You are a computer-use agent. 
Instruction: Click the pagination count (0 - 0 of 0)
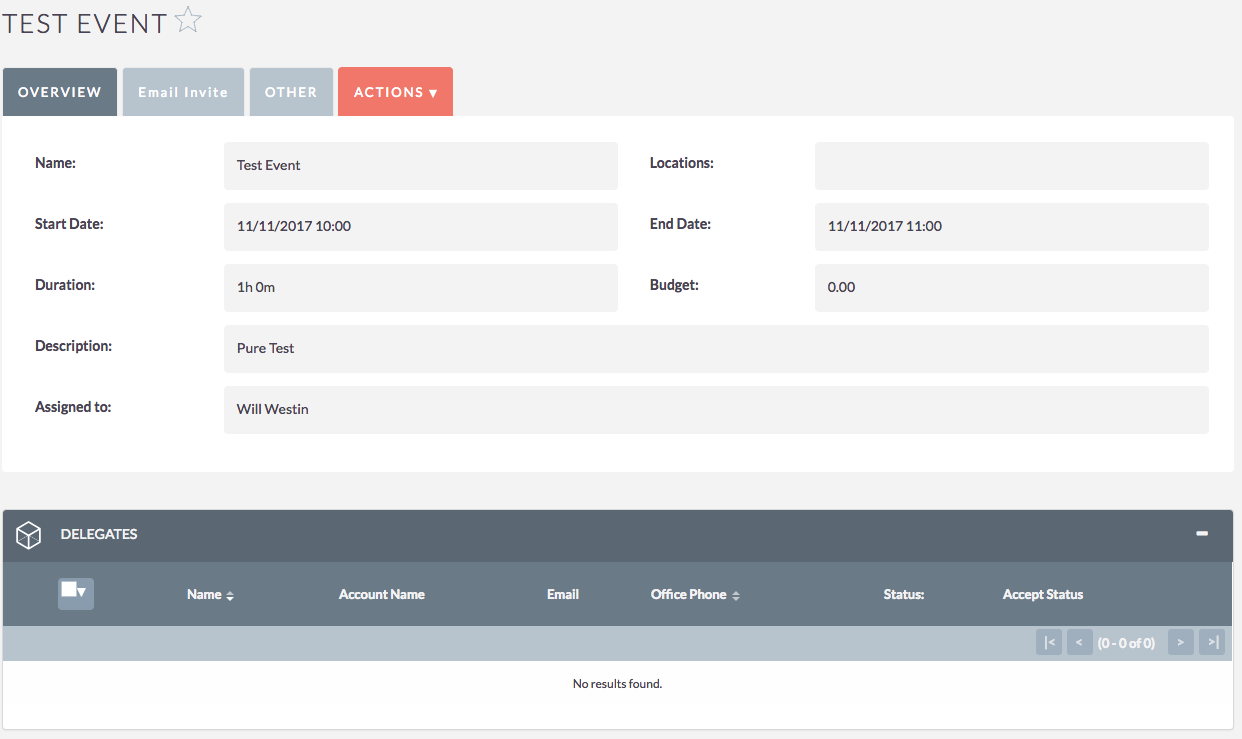[1126, 643]
